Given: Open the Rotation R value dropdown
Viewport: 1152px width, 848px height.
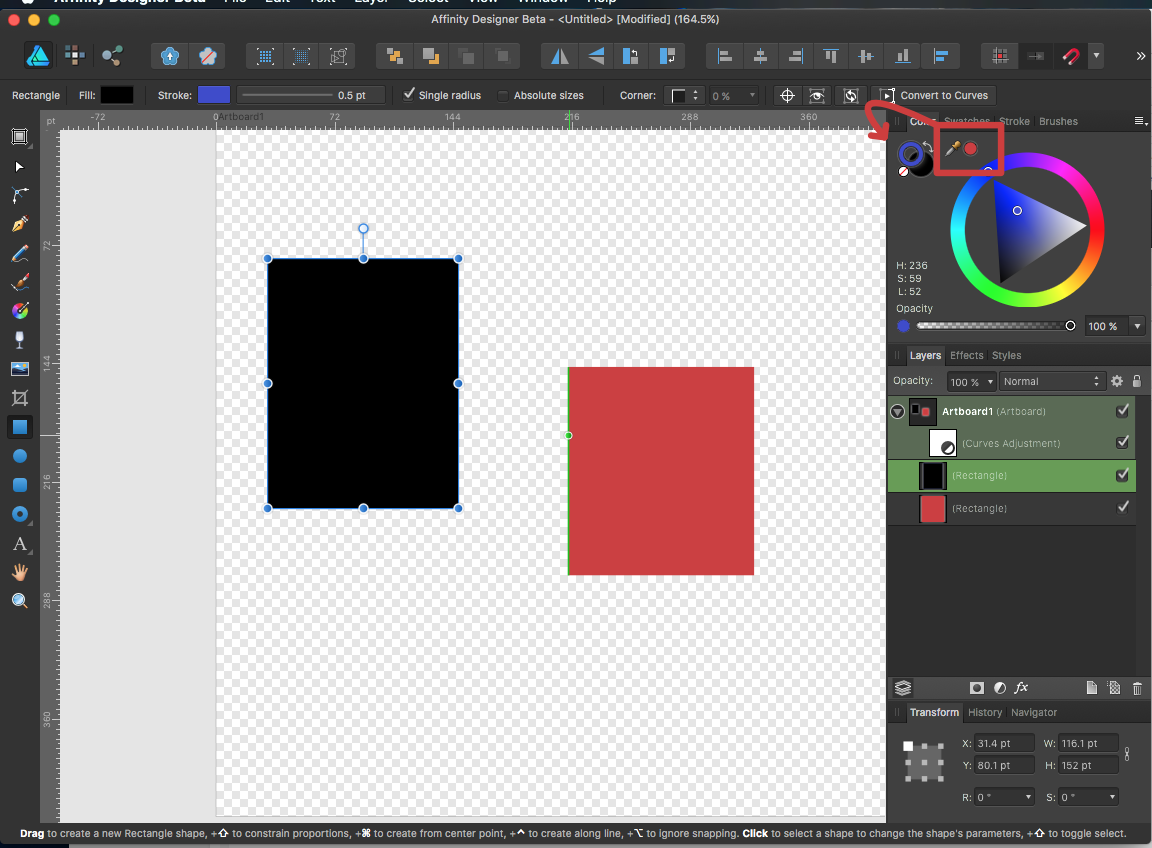Looking at the screenshot, I should 1029,797.
